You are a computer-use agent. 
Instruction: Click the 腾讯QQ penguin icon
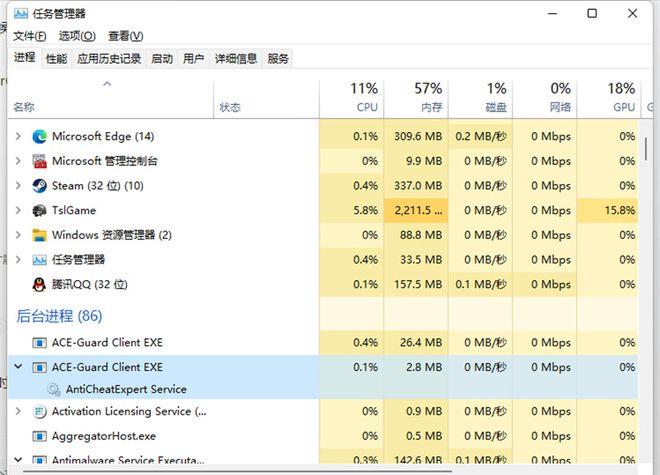[x=40, y=285]
